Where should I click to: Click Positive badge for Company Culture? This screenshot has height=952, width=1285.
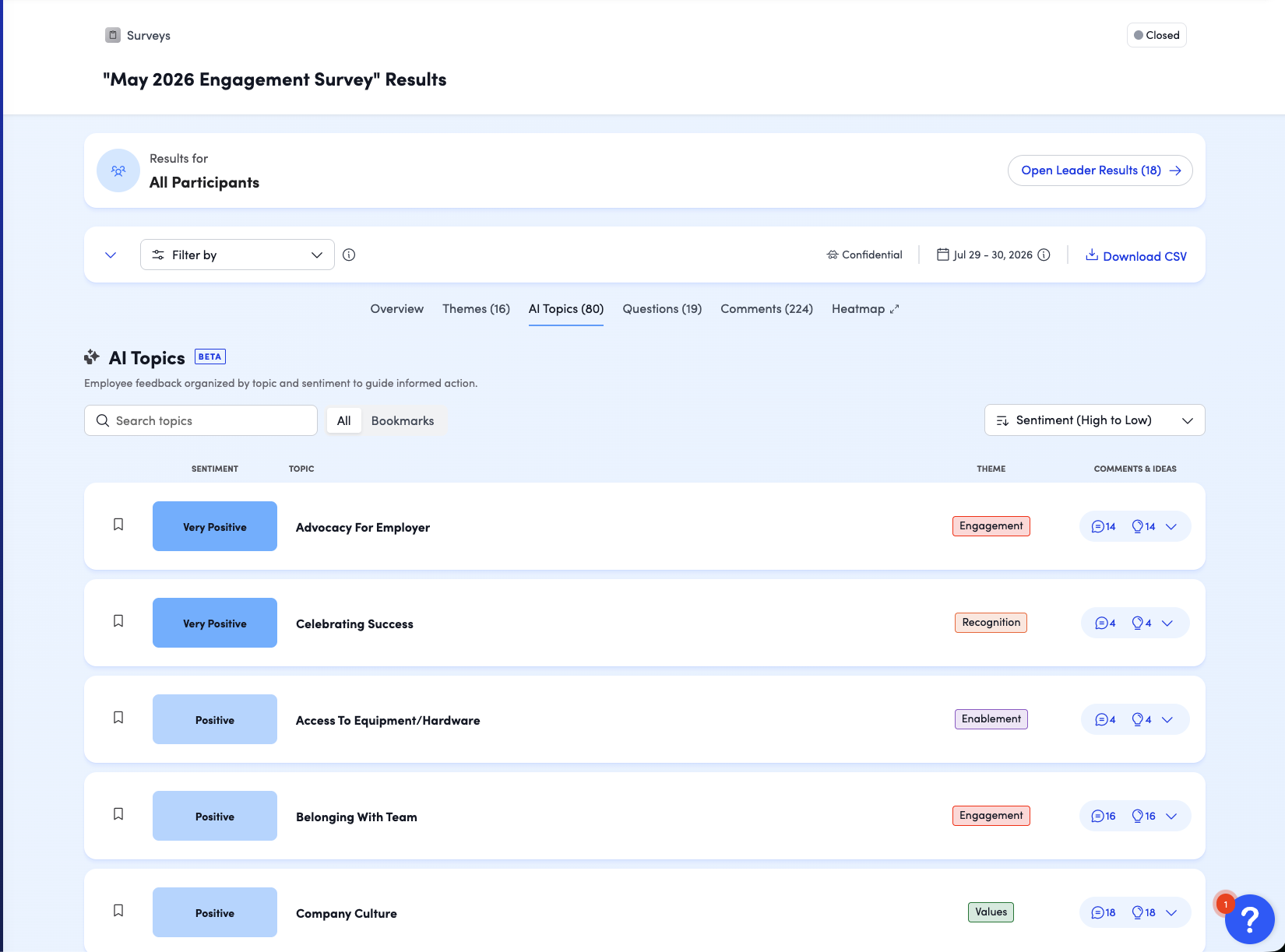click(x=215, y=912)
